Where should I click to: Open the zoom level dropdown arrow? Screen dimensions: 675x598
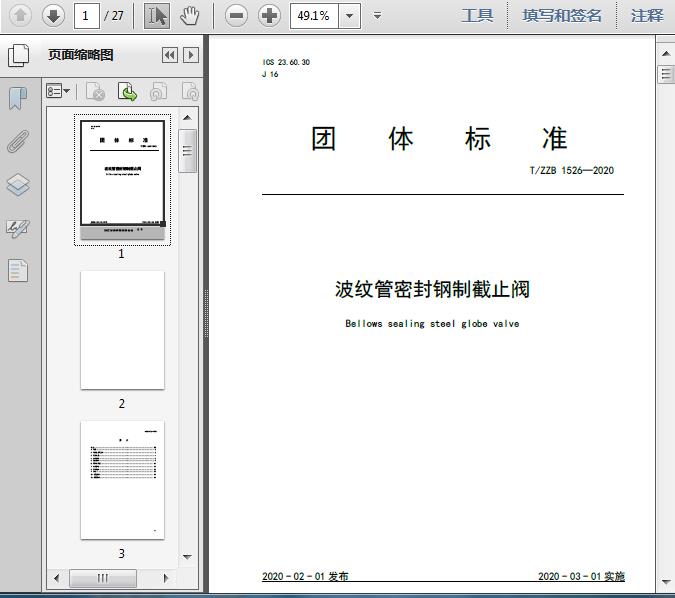[x=350, y=16]
